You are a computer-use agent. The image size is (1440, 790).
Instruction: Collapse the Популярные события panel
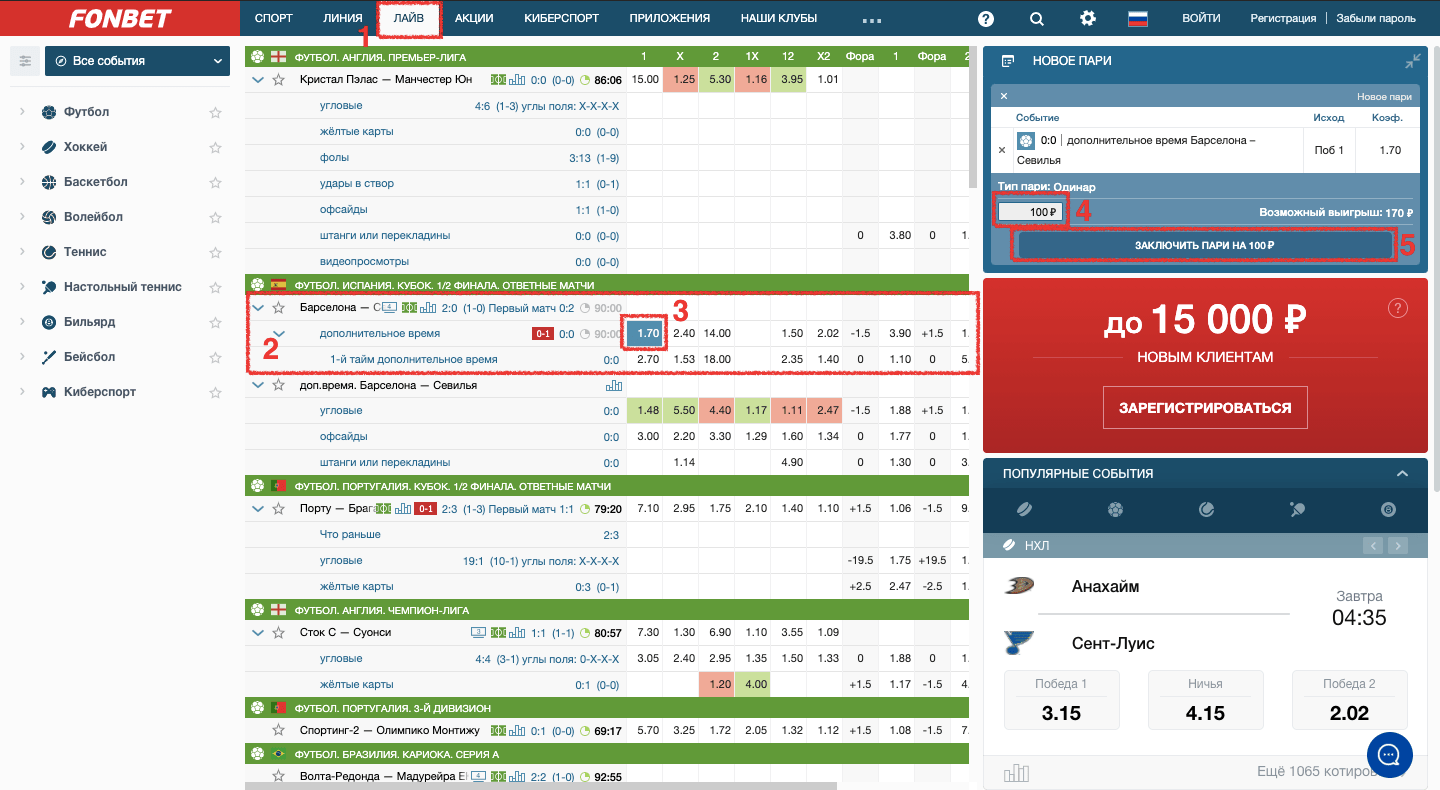point(1402,474)
